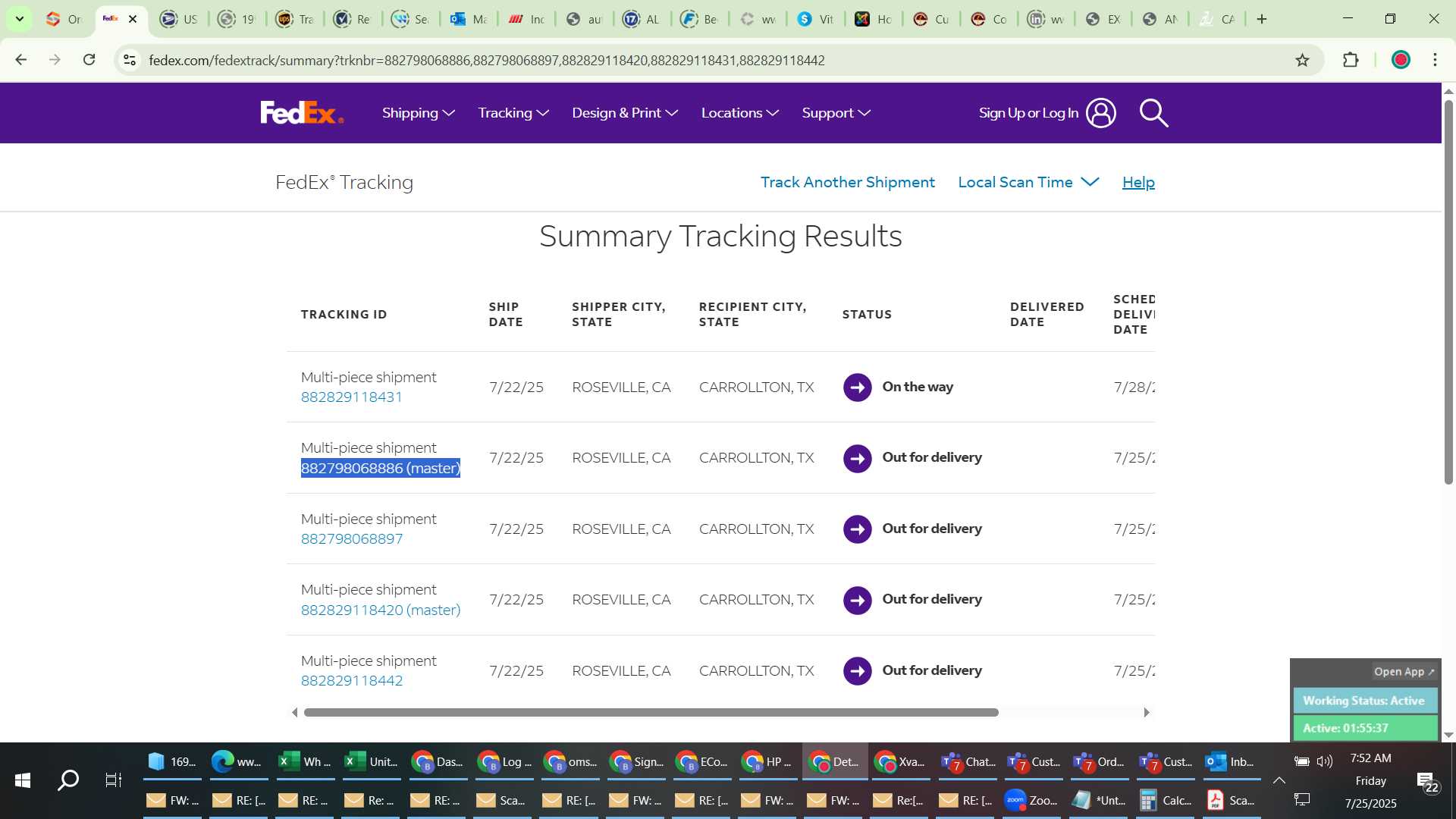Click status arrow icon for 882798068897 row
The width and height of the screenshot is (1456, 819).
point(858,529)
